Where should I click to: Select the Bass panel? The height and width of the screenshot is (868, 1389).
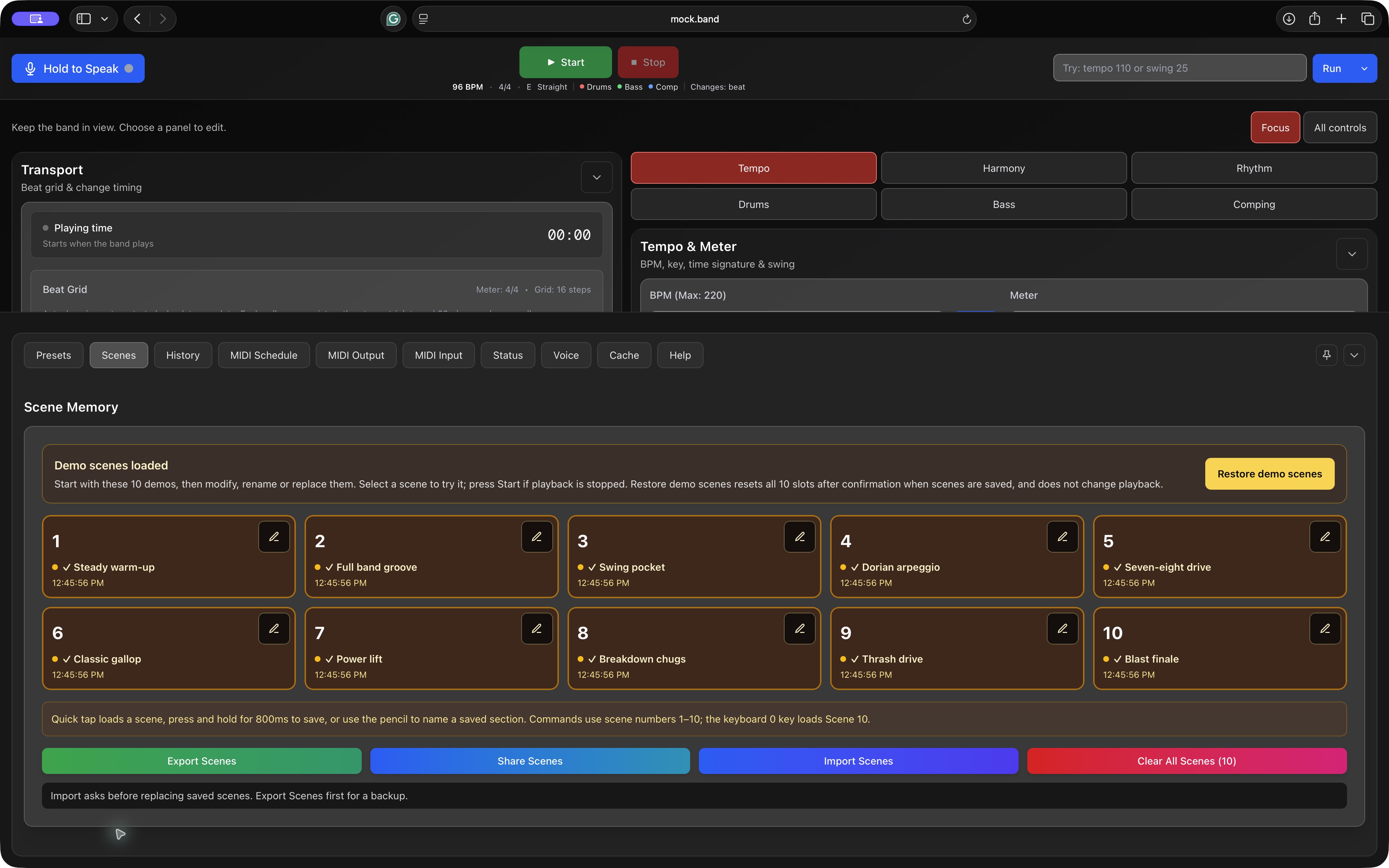pos(1004,204)
